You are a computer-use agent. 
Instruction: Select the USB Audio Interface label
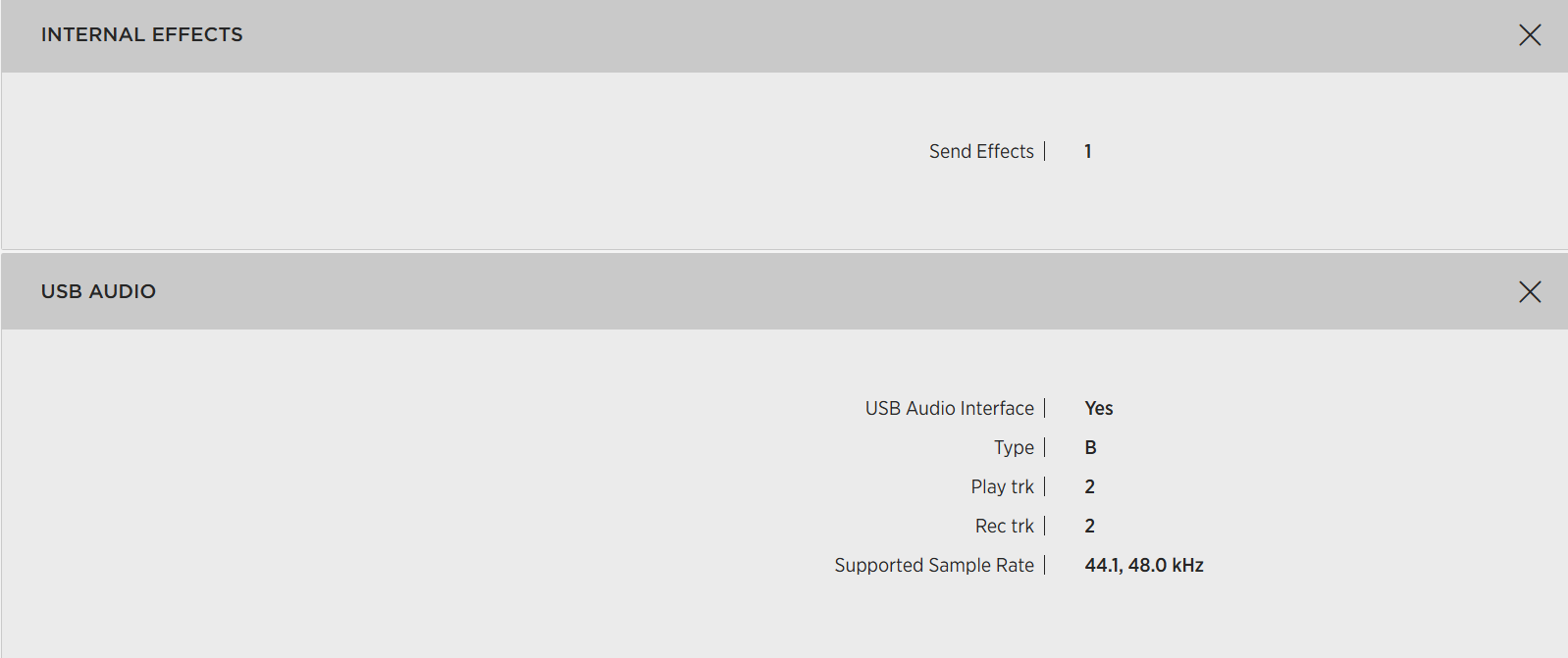[949, 408]
